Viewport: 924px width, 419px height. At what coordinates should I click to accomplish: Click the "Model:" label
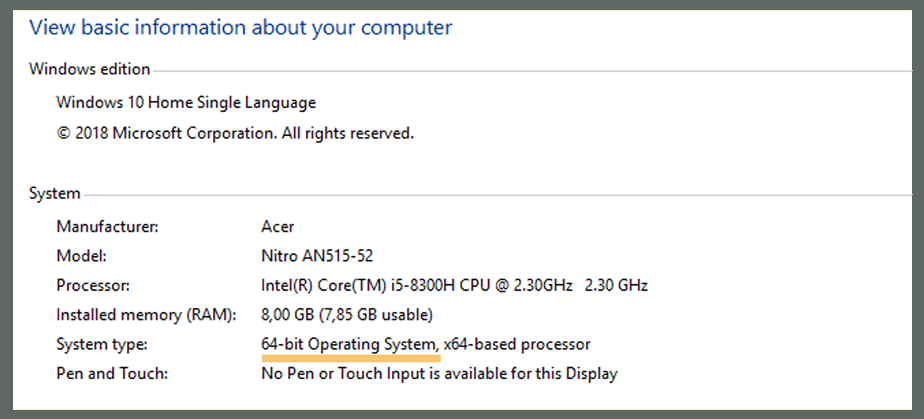pos(81,255)
